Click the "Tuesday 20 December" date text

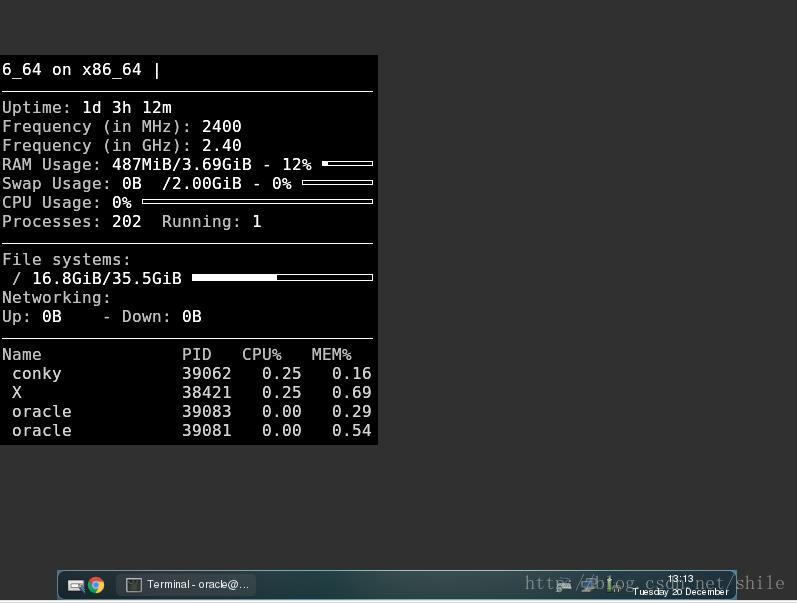[680, 592]
